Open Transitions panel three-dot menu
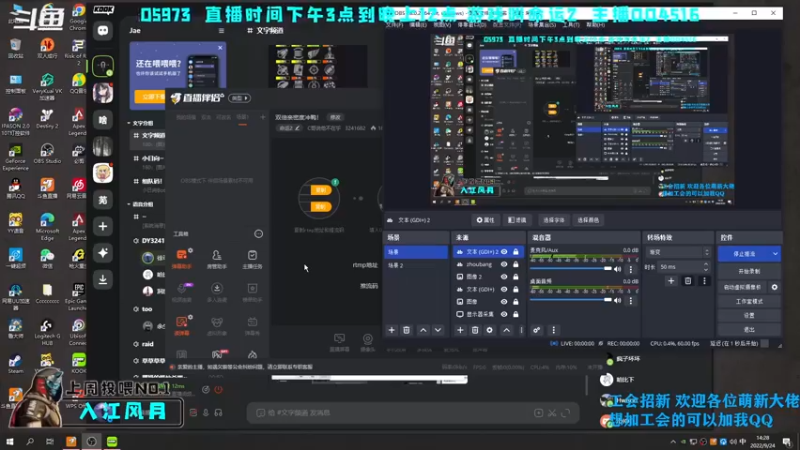Viewport: 800px width, 450px height. 705,281
